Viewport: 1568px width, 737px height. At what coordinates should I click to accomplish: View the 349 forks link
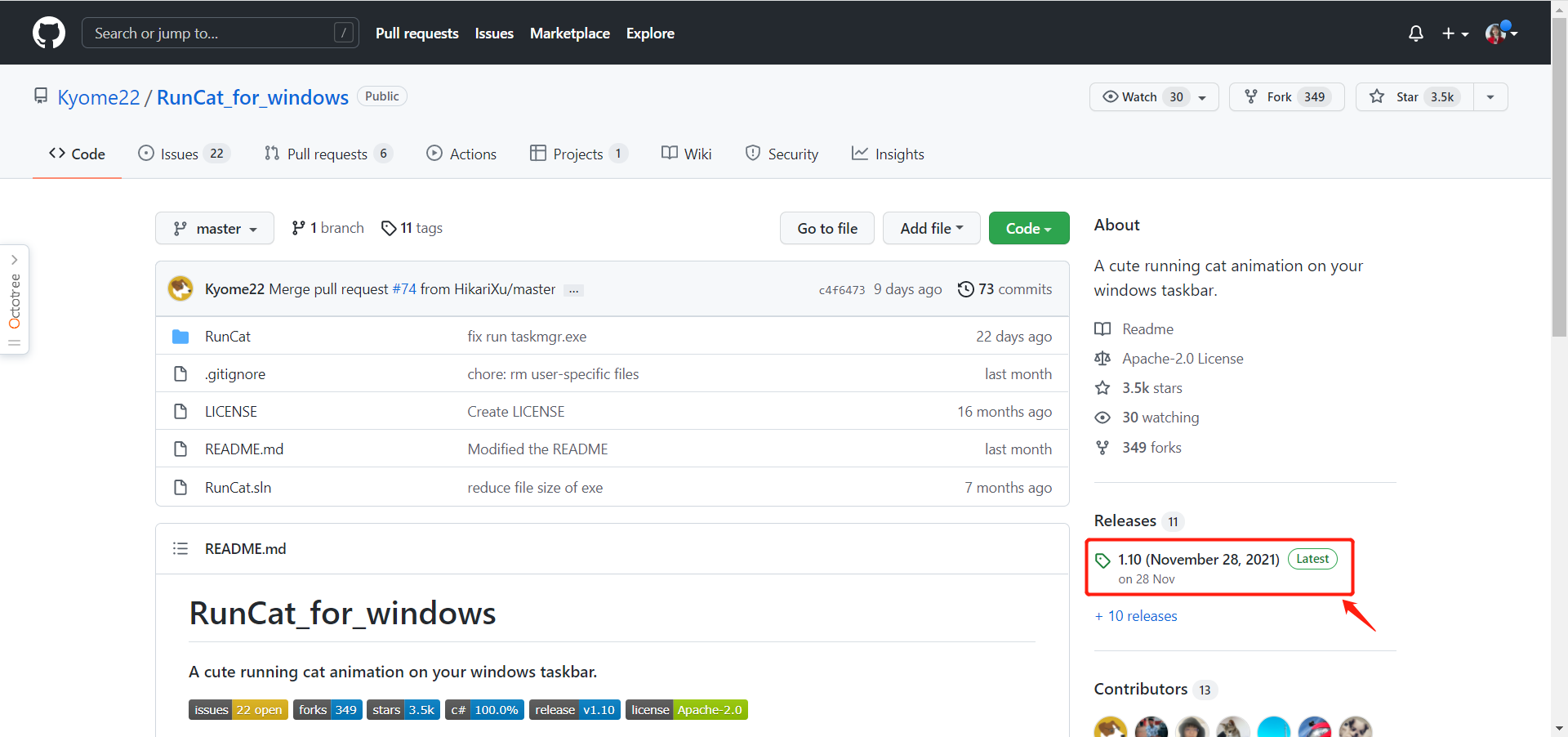pyautogui.click(x=1138, y=448)
